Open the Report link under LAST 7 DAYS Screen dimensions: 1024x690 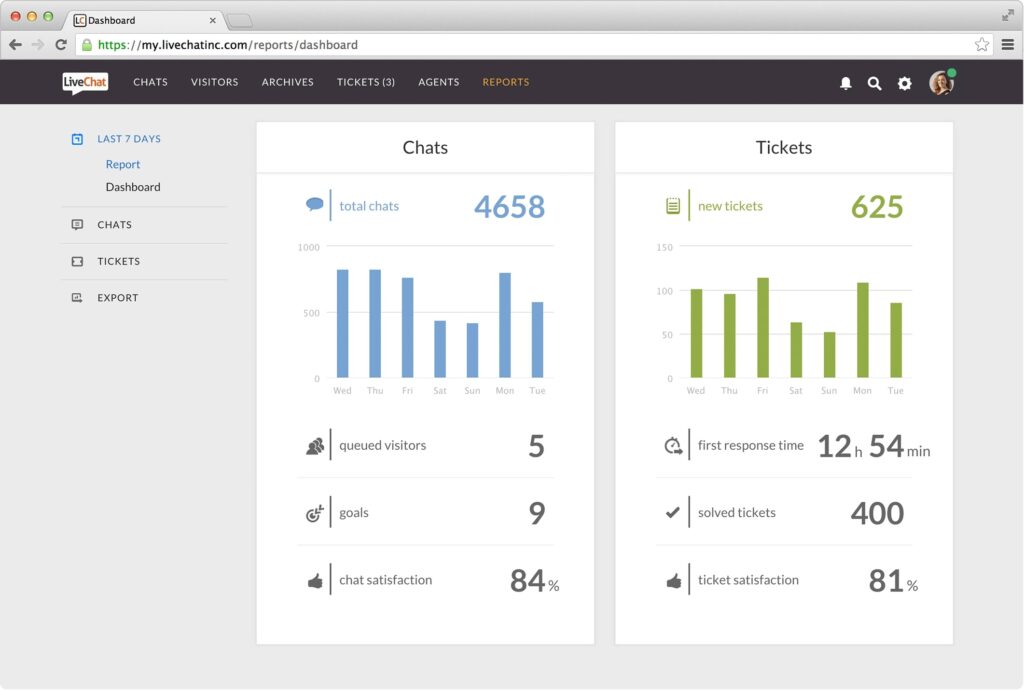coord(123,164)
